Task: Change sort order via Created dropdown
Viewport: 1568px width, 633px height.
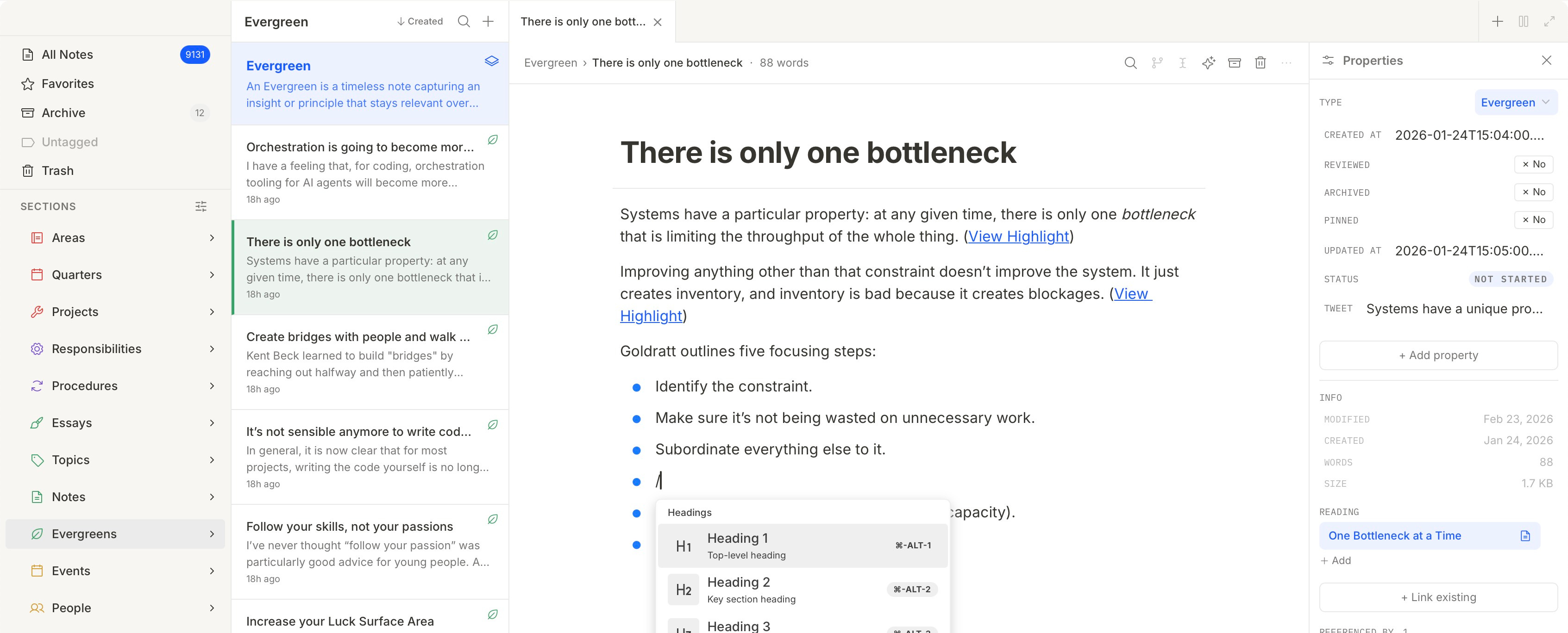Action: [420, 21]
